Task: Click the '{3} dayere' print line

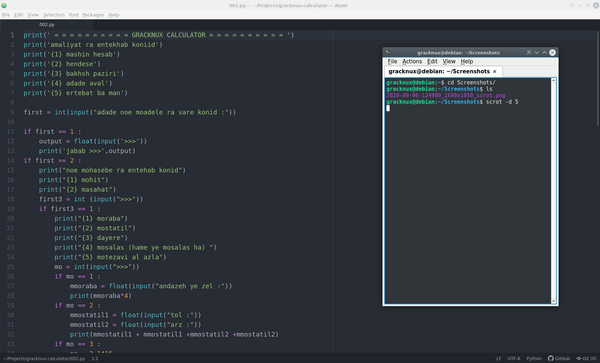Action: point(91,238)
